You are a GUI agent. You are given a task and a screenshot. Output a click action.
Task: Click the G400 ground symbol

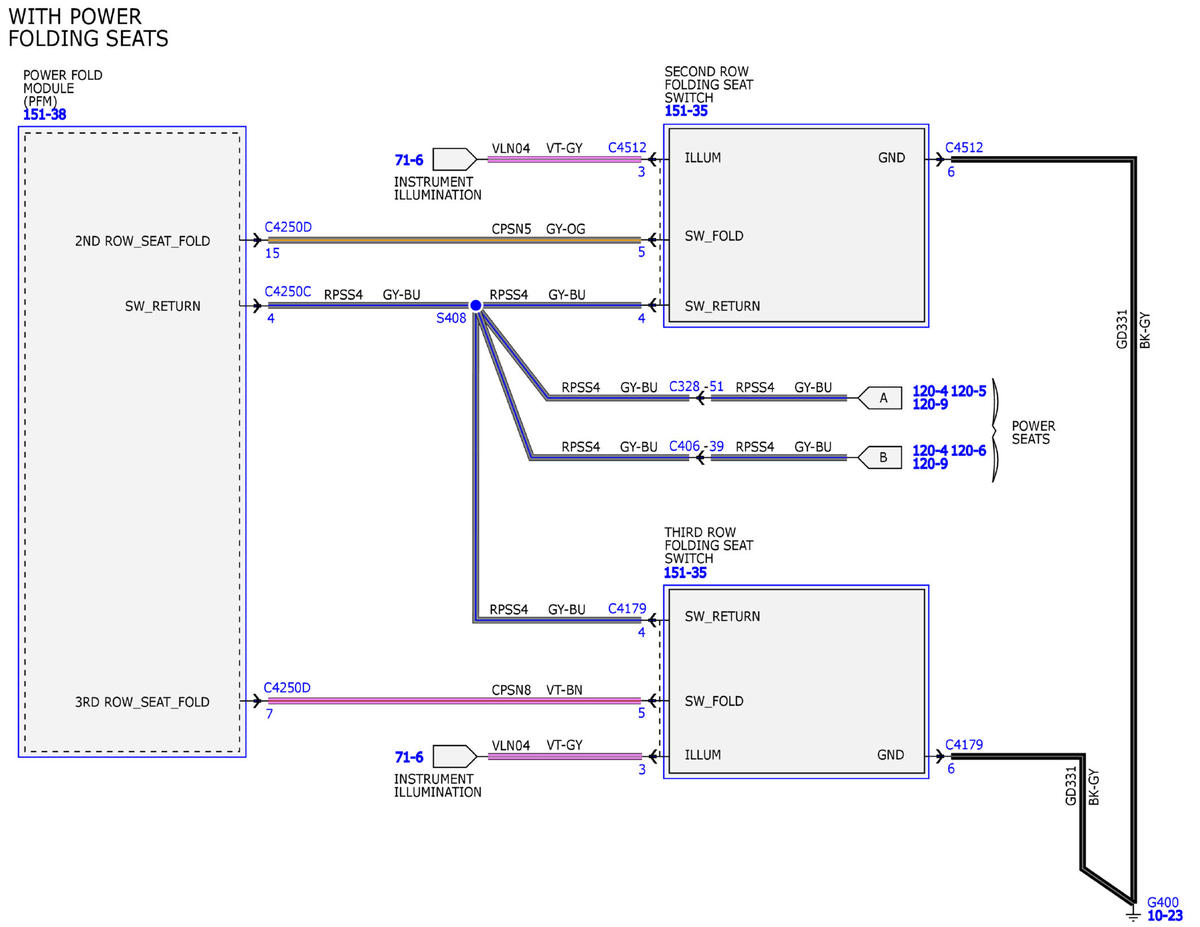point(1133,913)
